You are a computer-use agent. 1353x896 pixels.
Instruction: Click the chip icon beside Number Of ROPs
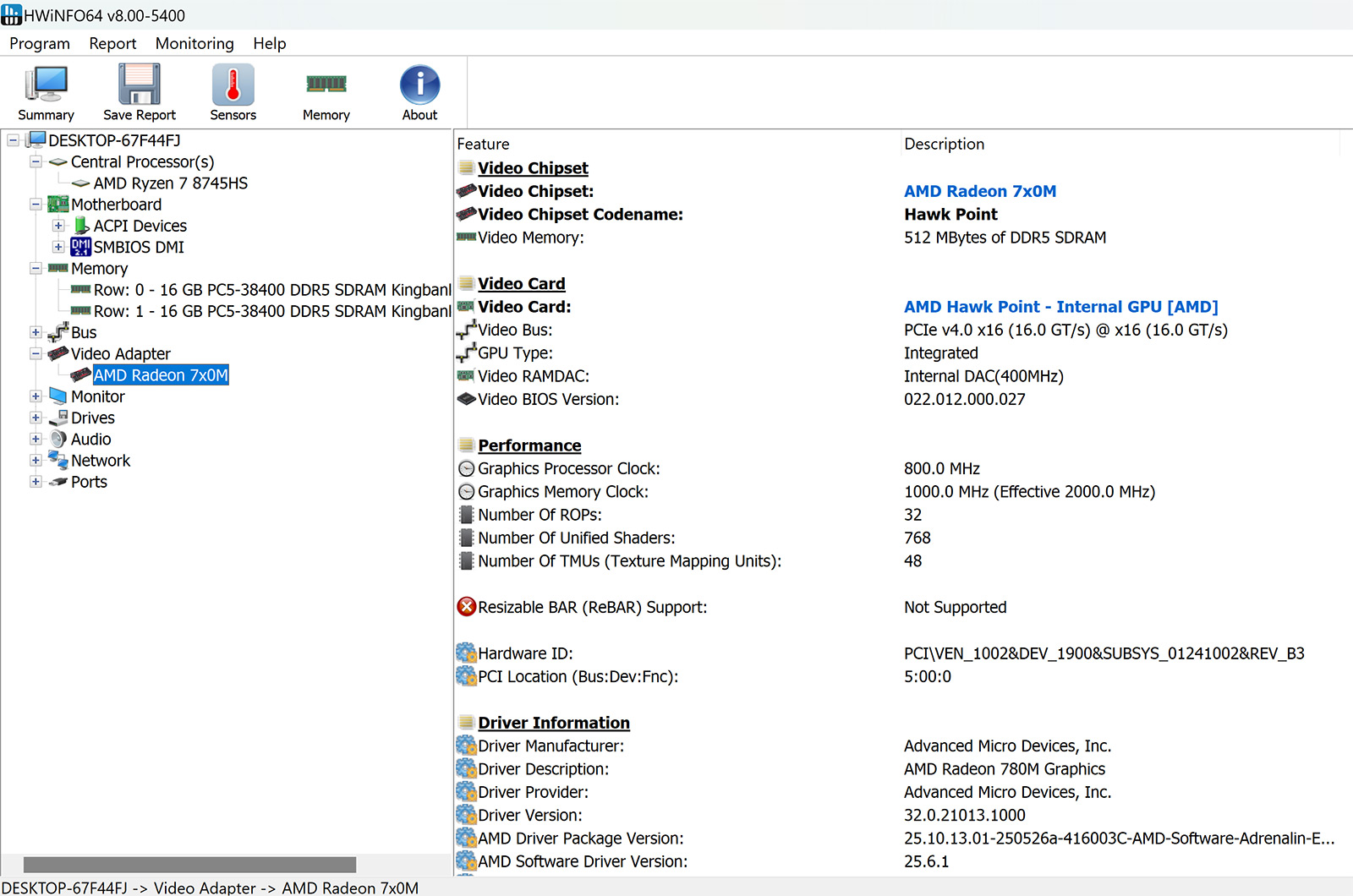pyautogui.click(x=467, y=514)
